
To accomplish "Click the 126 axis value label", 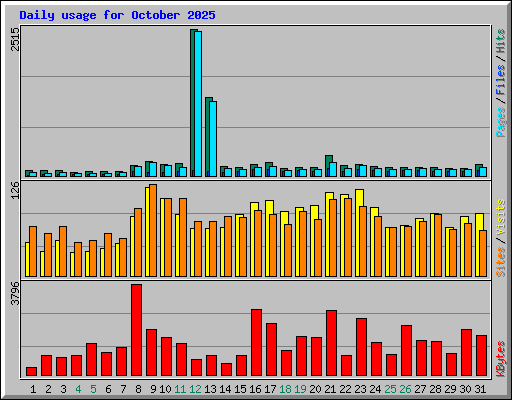I will [x=15, y=190].
